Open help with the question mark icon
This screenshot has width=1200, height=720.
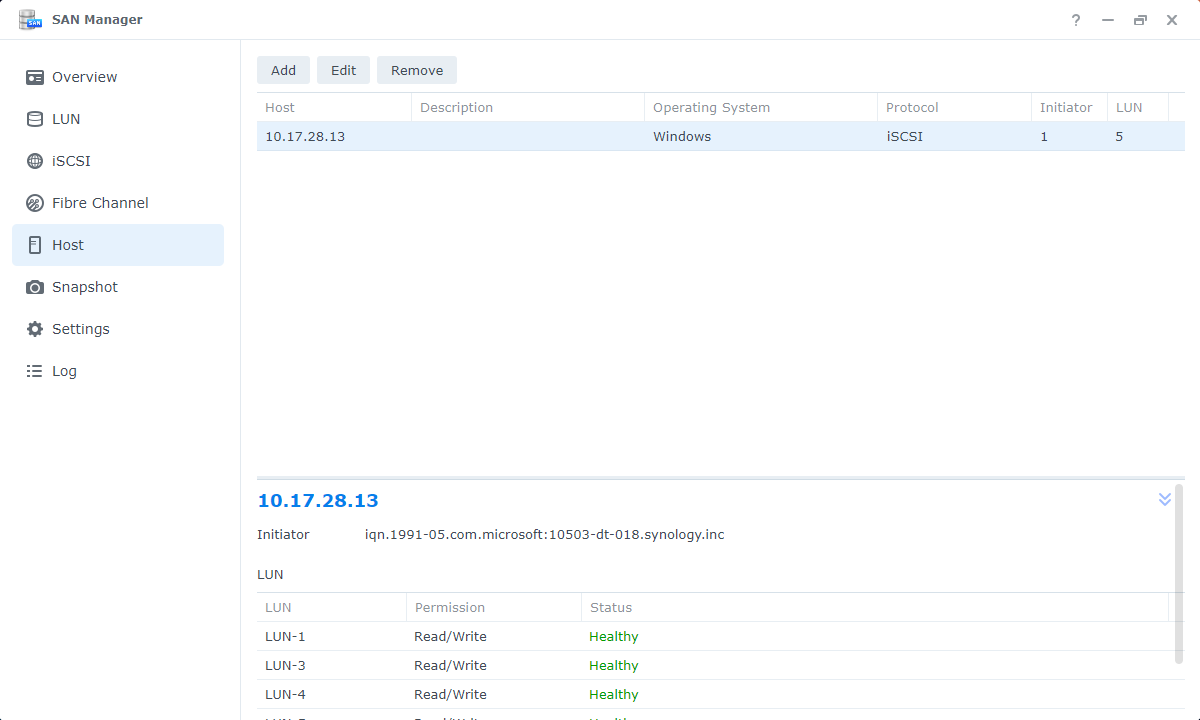[1076, 20]
